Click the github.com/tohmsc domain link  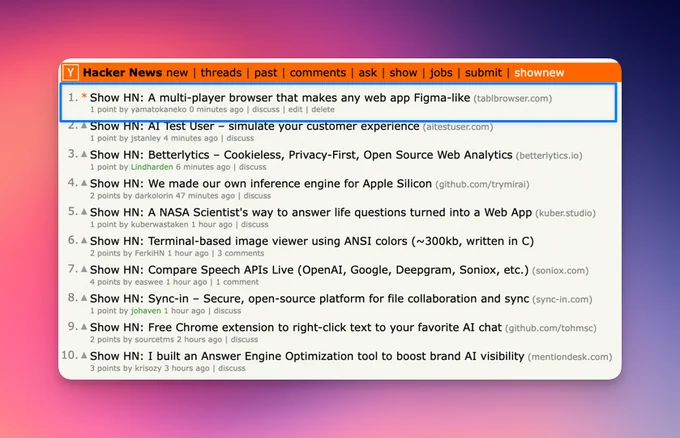551,328
